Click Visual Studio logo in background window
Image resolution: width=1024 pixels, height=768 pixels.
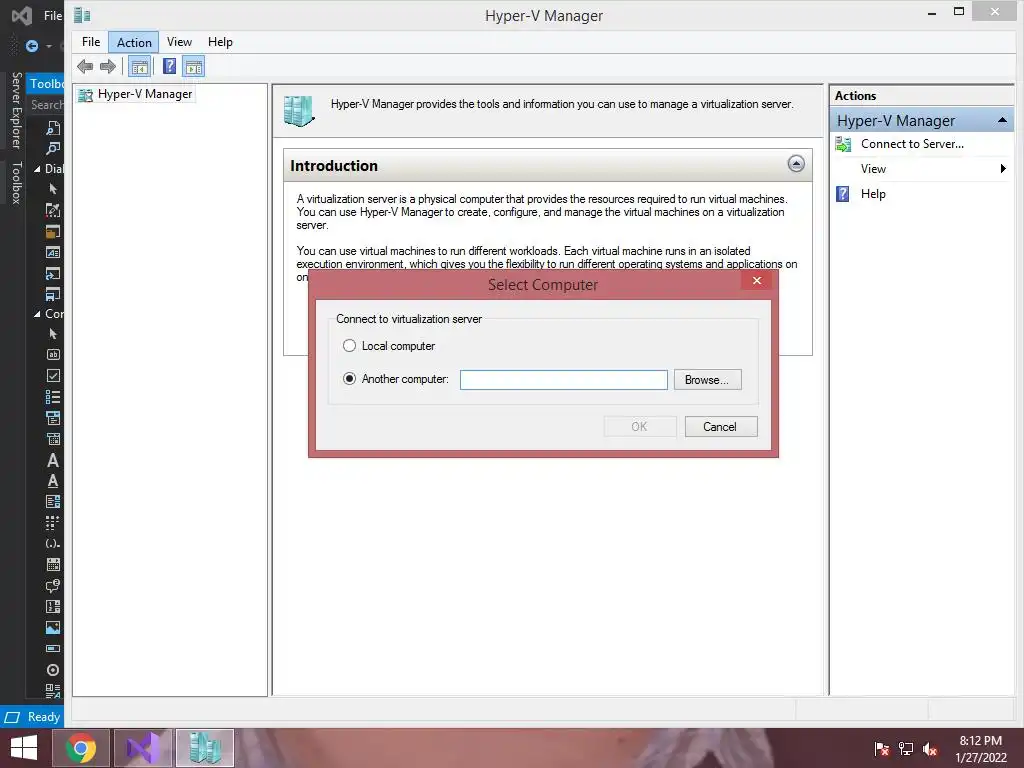tap(22, 15)
